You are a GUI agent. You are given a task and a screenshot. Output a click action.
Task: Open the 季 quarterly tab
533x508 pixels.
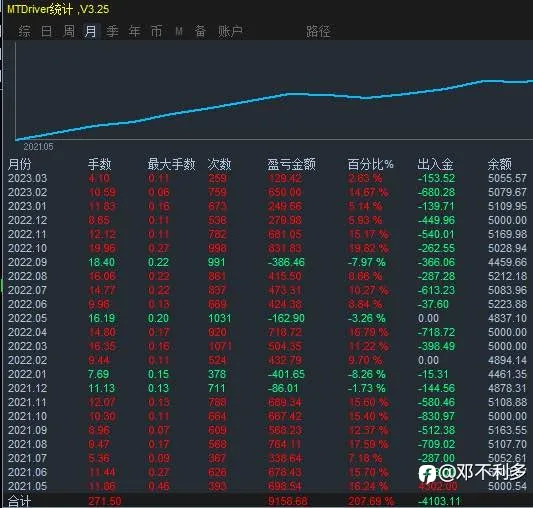tap(112, 32)
